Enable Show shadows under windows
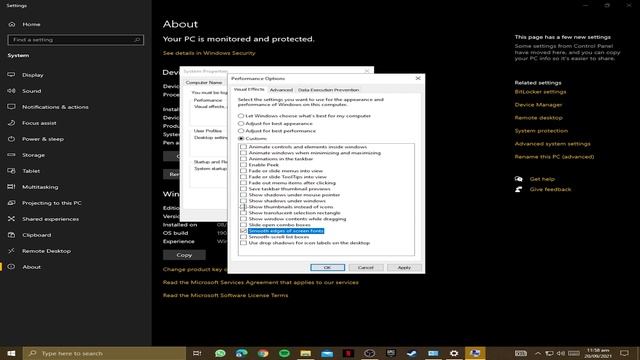The image size is (640, 360). coord(244,201)
